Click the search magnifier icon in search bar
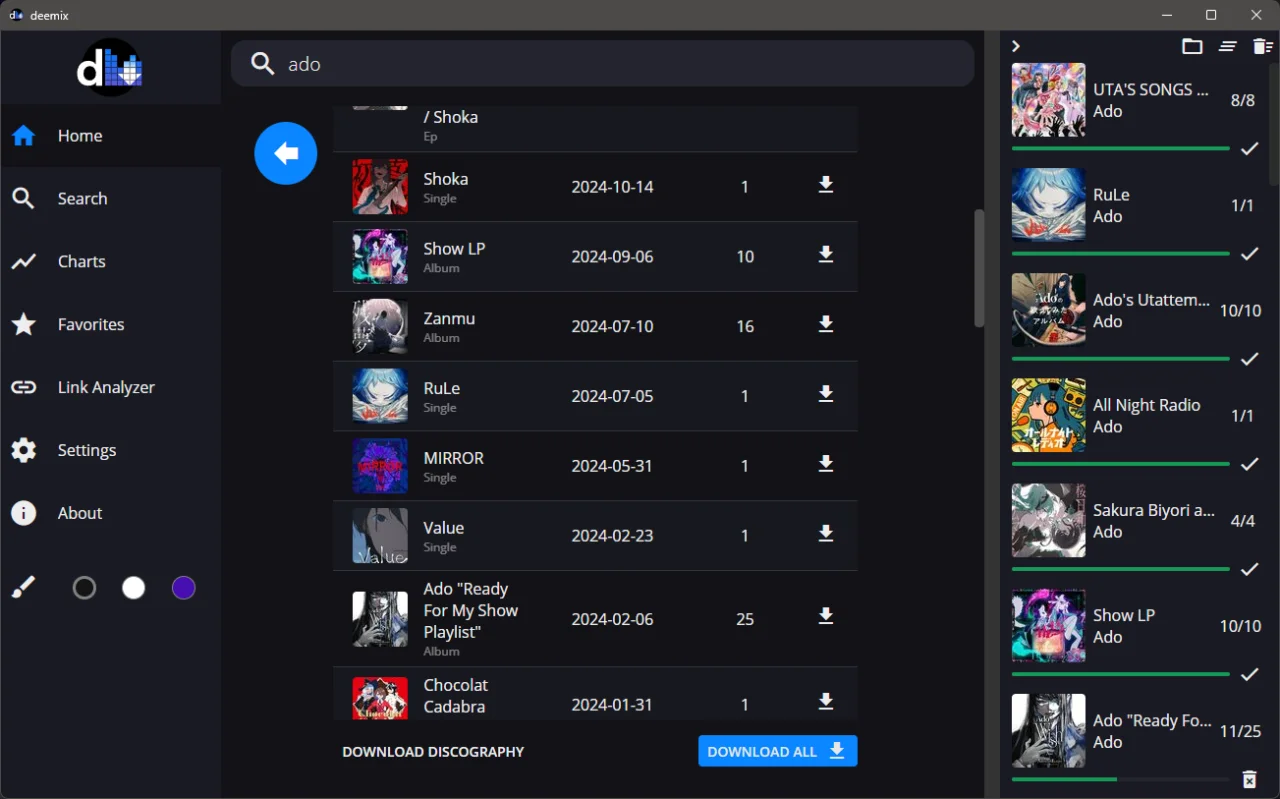This screenshot has height=799, width=1280. click(263, 64)
